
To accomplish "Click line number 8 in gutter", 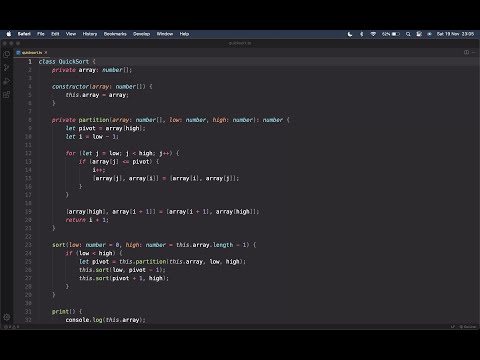I will 30,120.
